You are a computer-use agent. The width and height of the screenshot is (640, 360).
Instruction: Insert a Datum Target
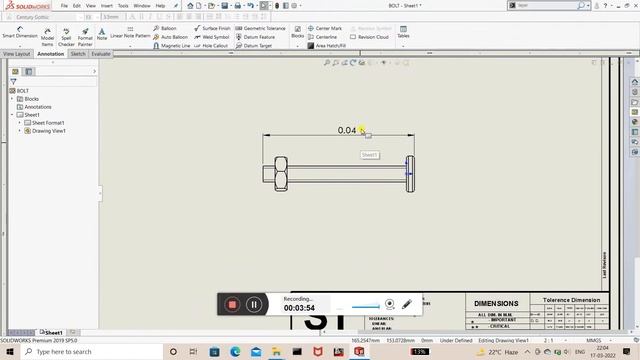[253, 46]
